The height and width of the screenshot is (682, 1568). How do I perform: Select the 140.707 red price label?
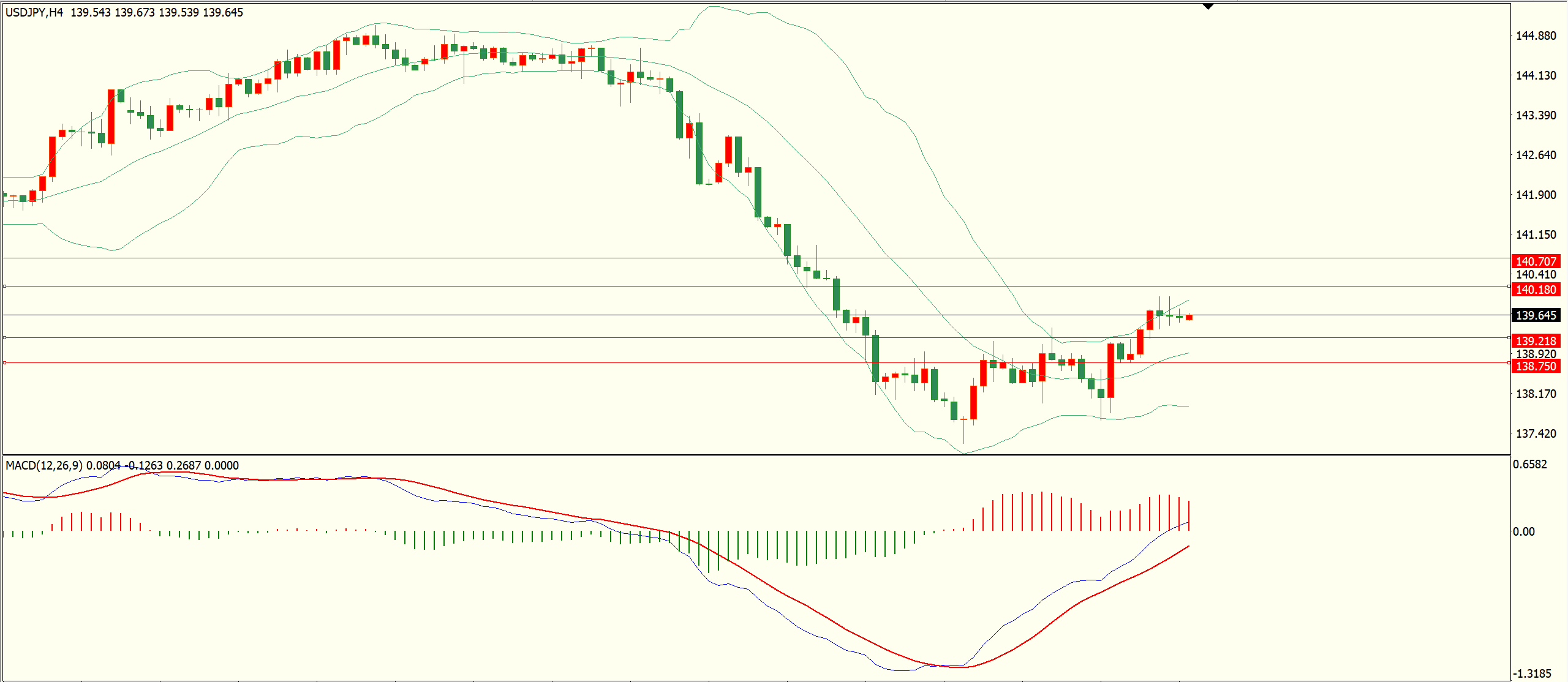point(1536,261)
